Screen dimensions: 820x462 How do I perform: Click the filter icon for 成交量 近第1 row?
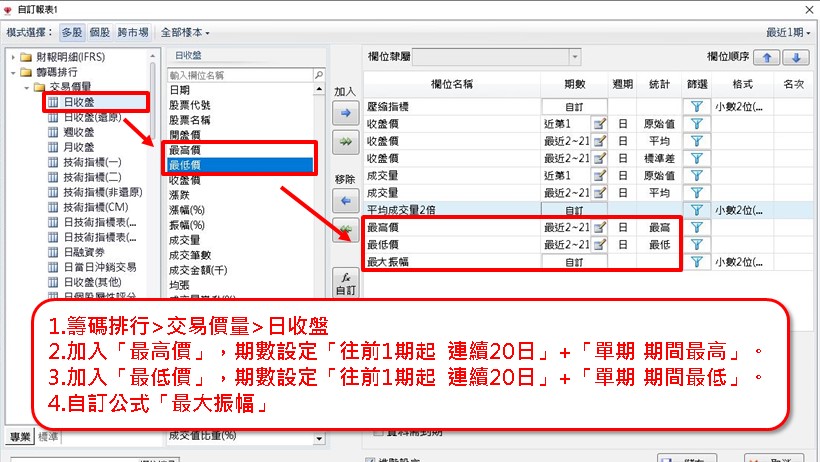[697, 176]
